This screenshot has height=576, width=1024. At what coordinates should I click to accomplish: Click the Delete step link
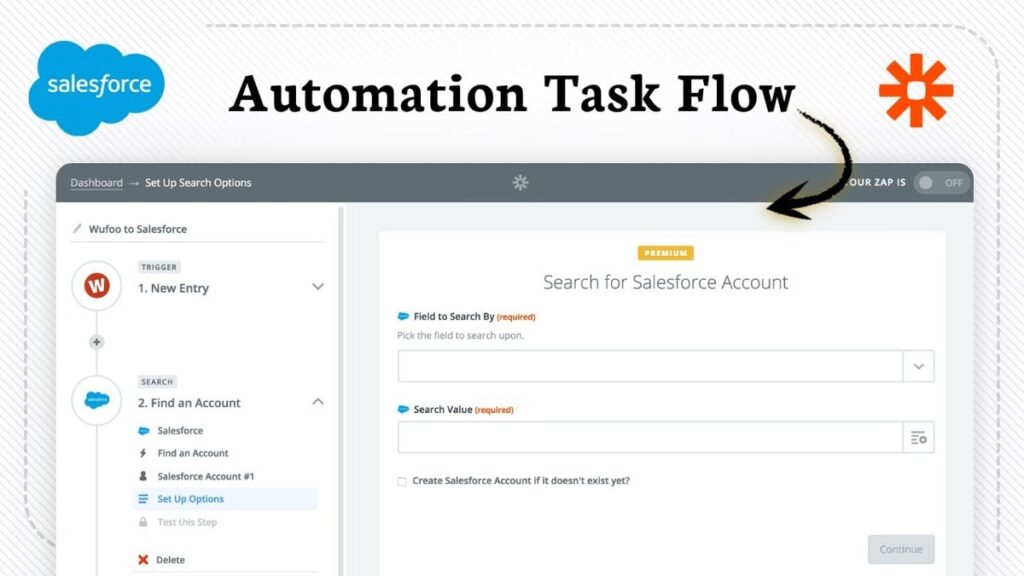pos(170,560)
